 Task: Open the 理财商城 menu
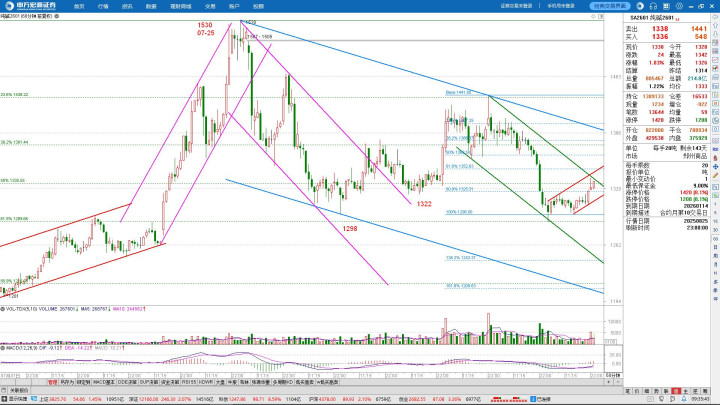point(180,6)
